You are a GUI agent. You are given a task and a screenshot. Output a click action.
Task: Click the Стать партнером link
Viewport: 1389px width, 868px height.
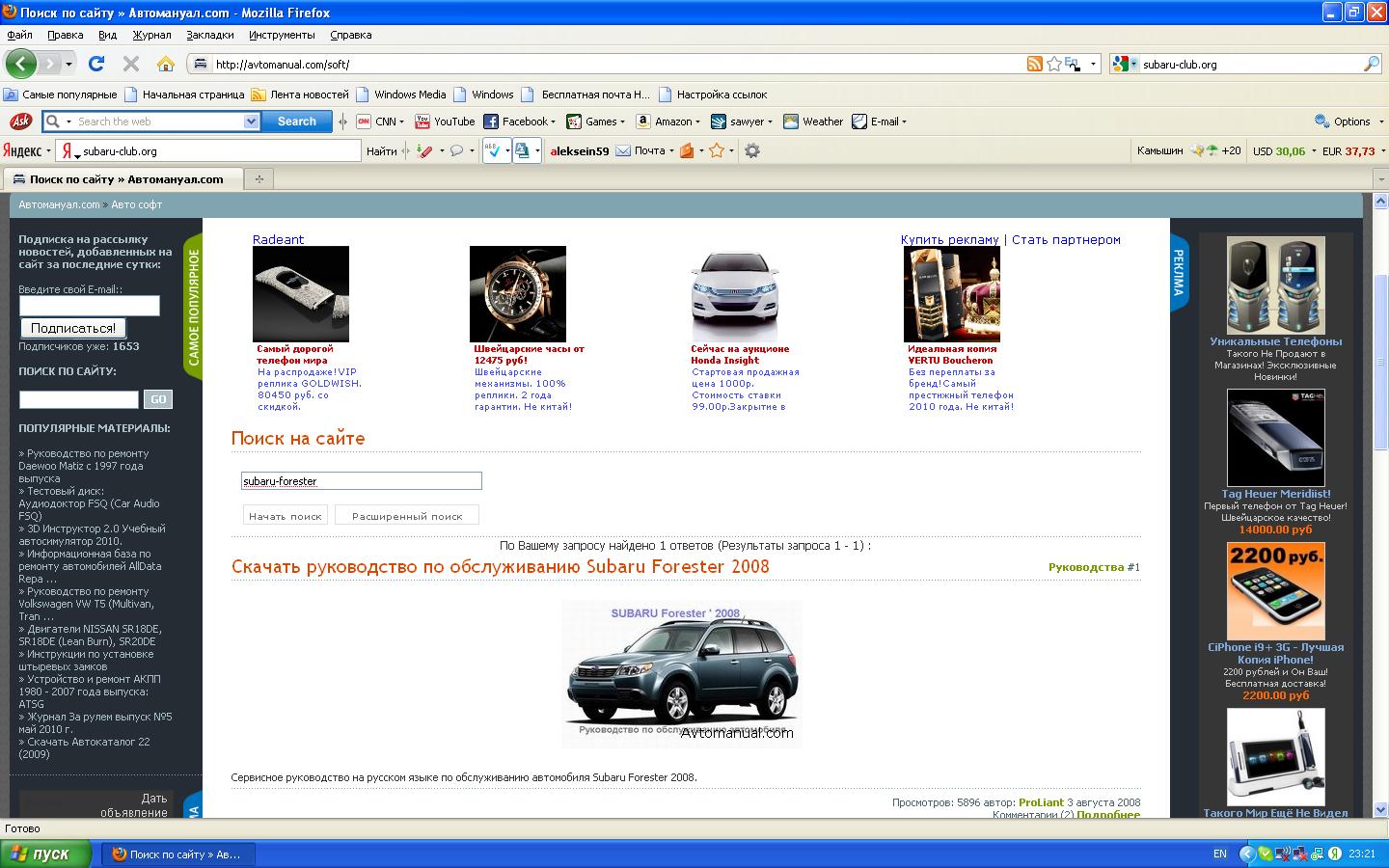pos(1066,240)
